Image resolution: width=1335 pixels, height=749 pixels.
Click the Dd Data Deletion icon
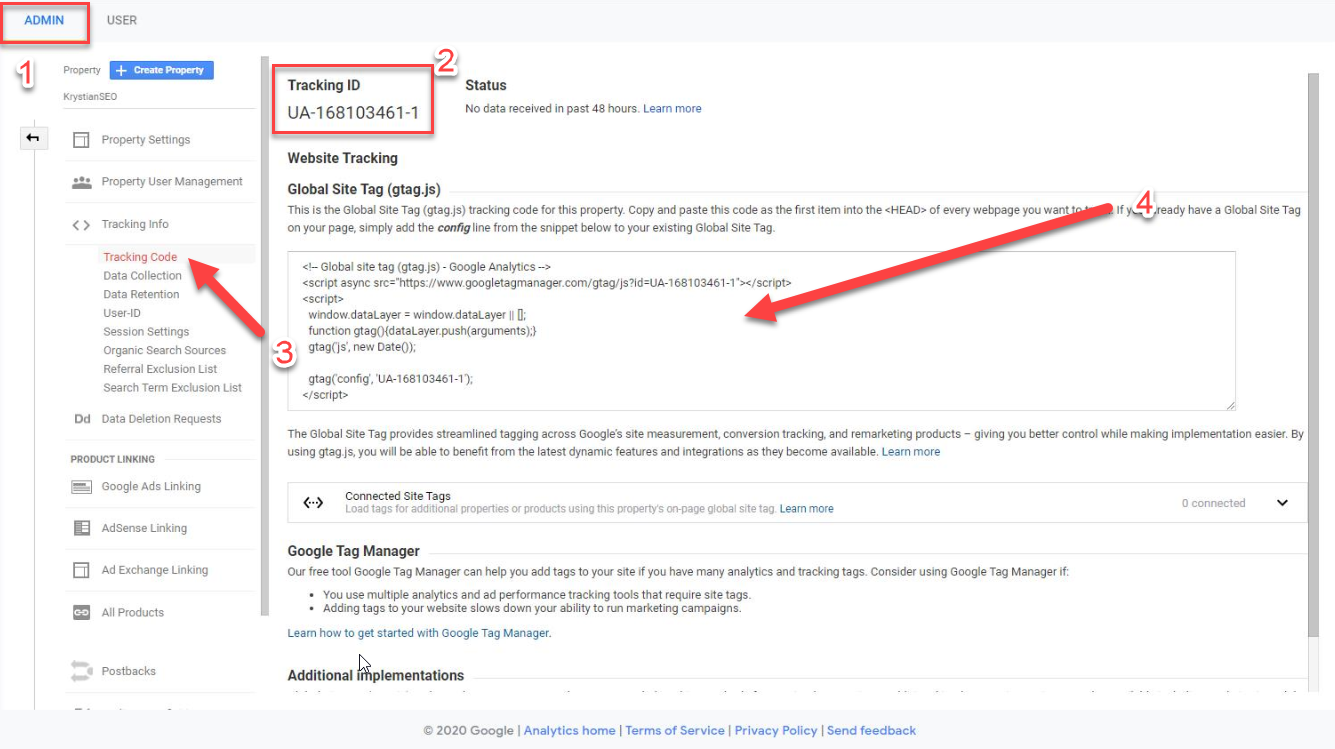pyautogui.click(x=82, y=419)
